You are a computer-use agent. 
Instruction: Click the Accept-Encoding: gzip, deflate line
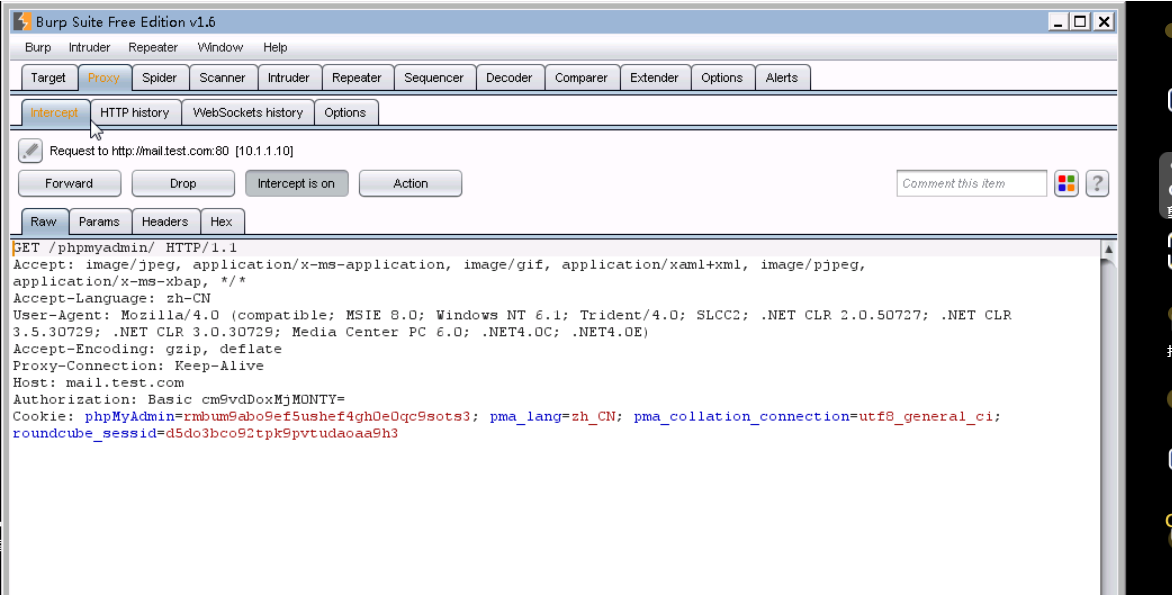click(147, 349)
